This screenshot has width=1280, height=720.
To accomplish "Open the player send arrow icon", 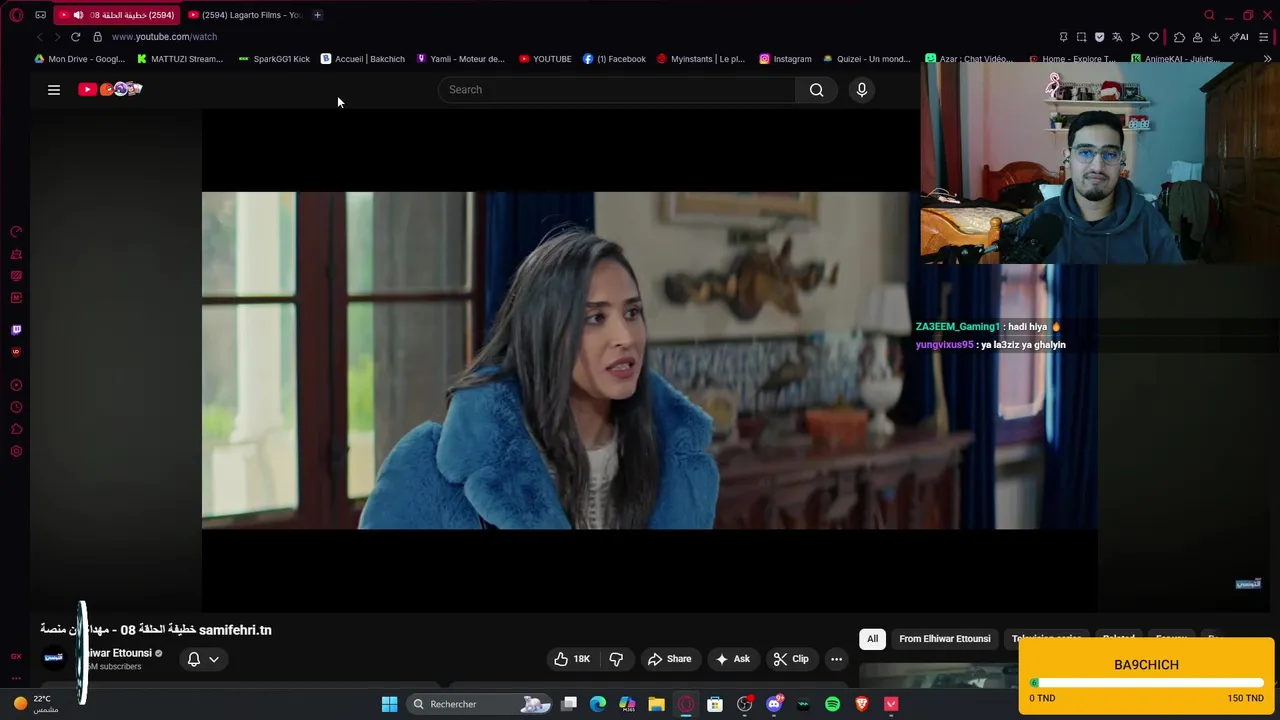I will pos(1135,37).
